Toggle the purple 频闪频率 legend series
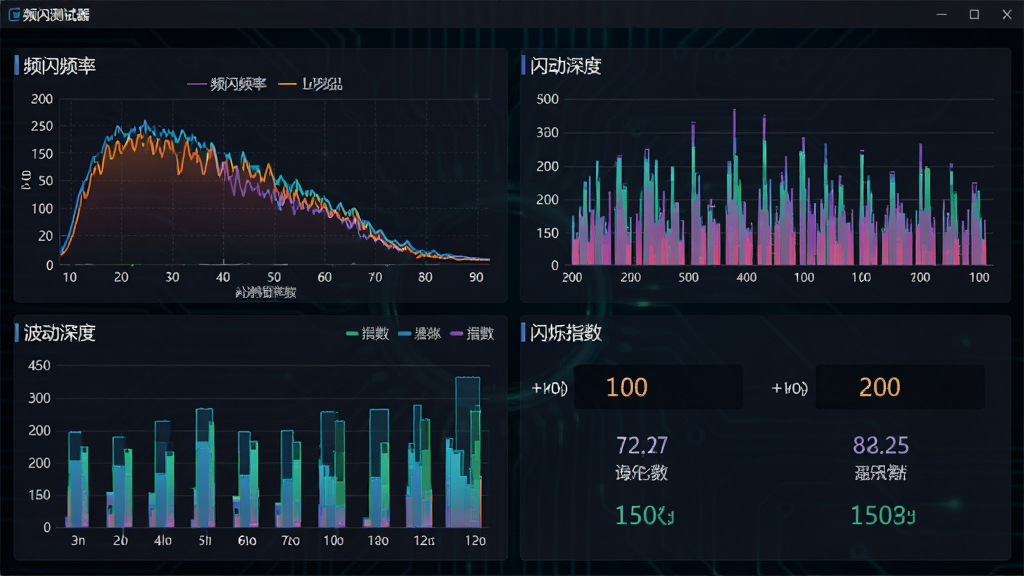1024x576 pixels. [x=227, y=84]
